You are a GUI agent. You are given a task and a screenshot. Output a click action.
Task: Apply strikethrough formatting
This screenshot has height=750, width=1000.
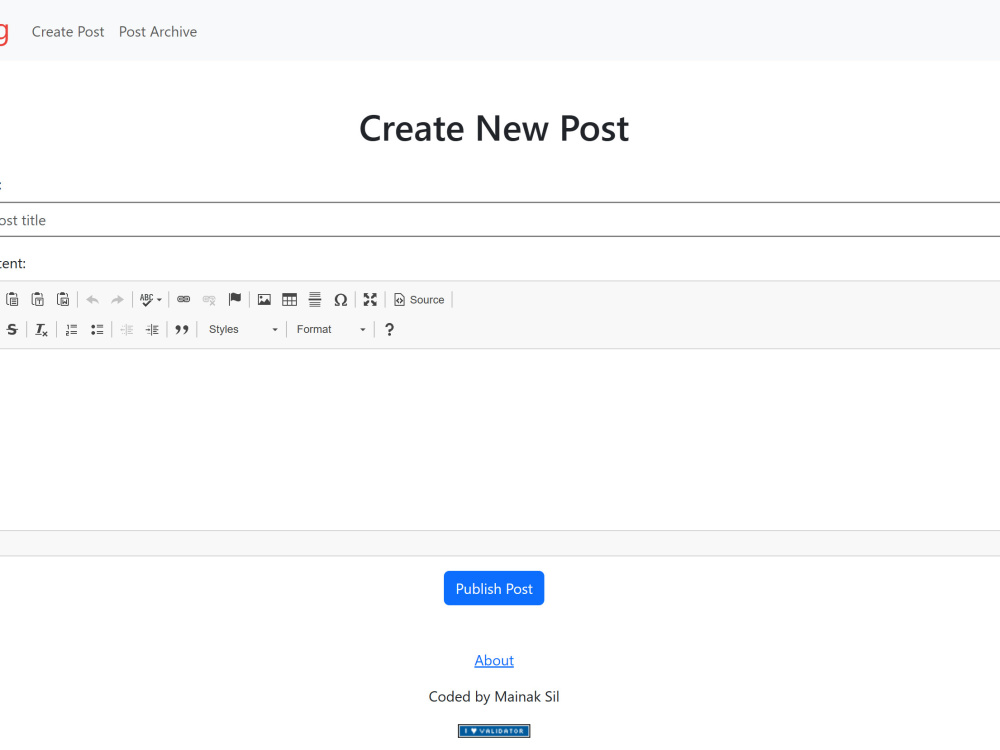coord(12,329)
